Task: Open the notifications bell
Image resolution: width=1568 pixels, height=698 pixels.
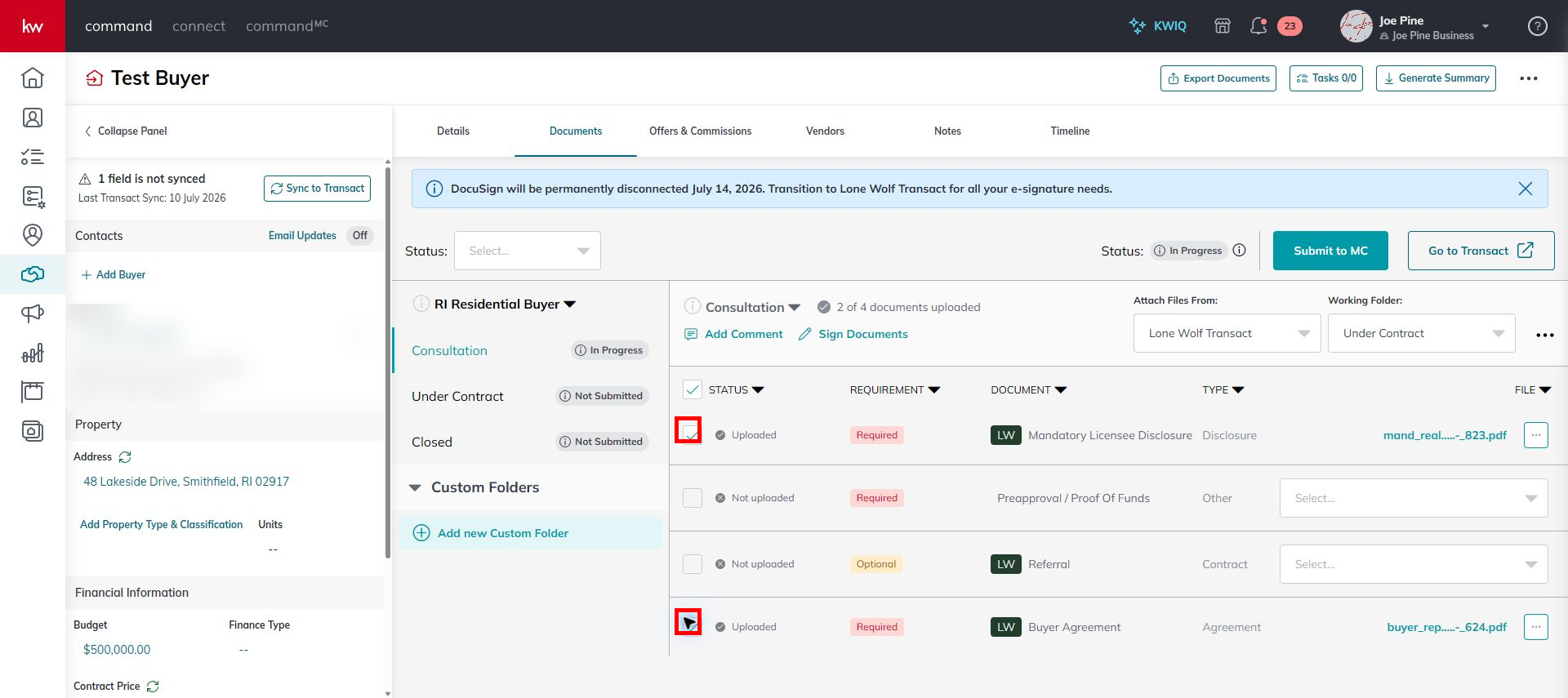Action: point(1258,26)
